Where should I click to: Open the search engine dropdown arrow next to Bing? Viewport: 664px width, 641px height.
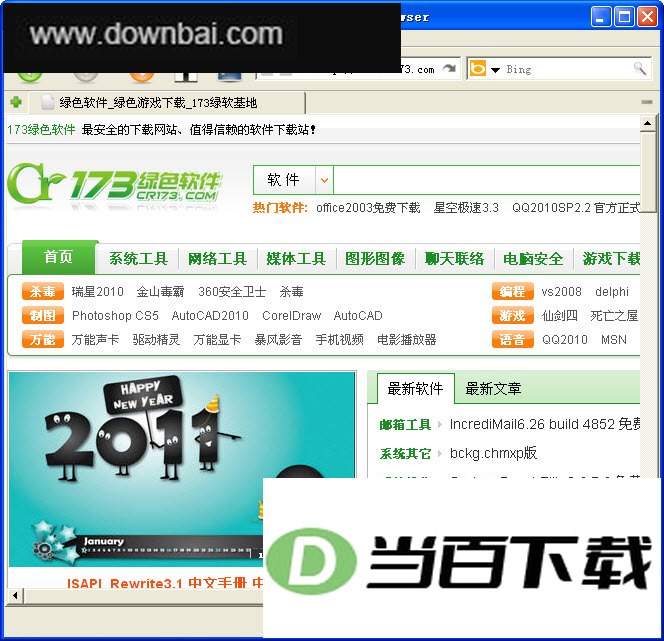tap(495, 70)
